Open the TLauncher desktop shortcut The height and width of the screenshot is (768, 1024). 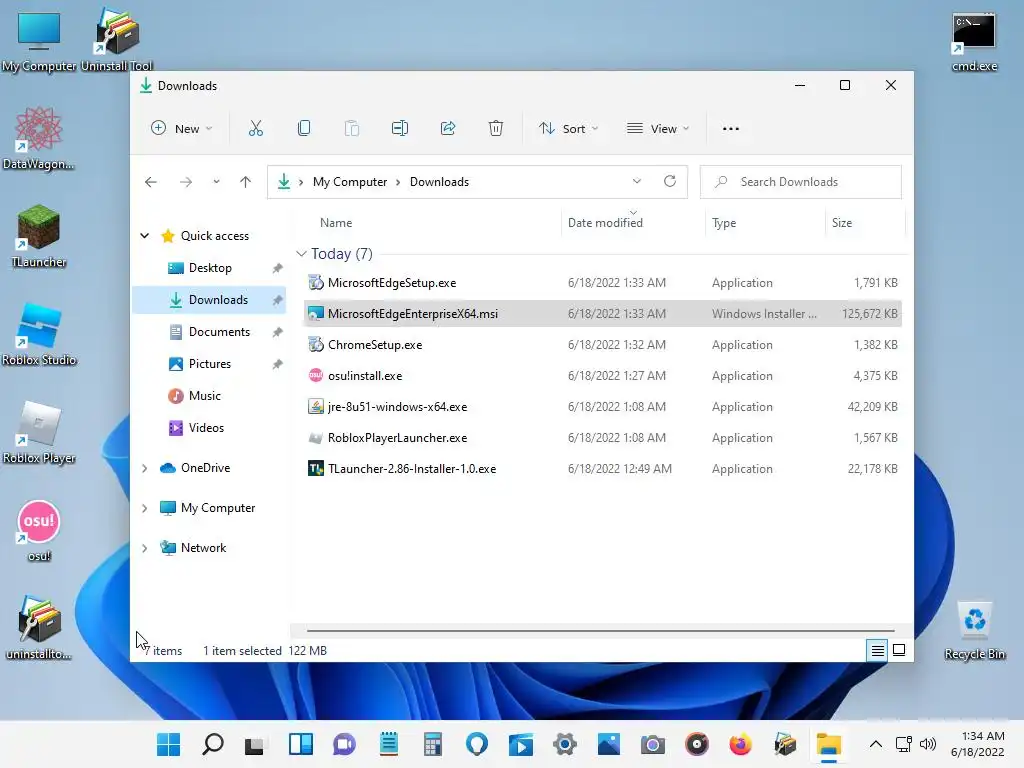(x=39, y=236)
